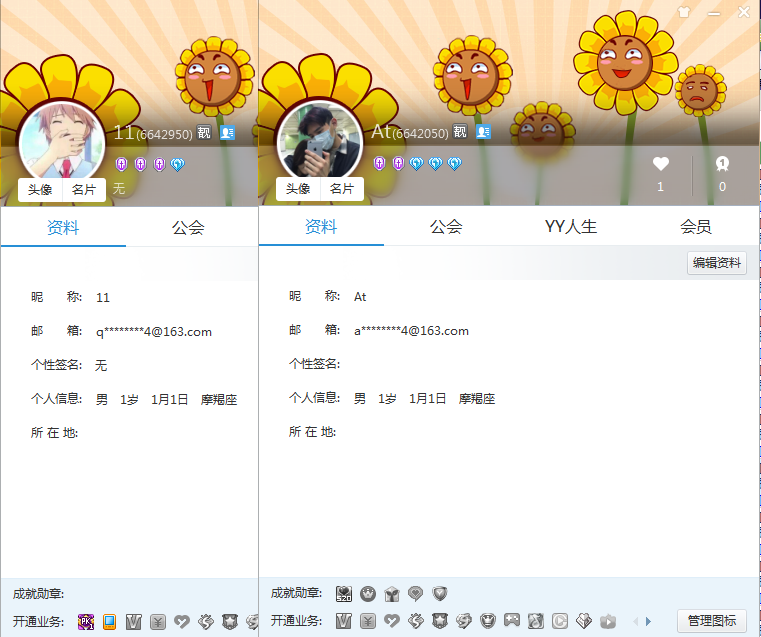Click the heart service icon in At's services row
761x637 pixels.
click(392, 621)
